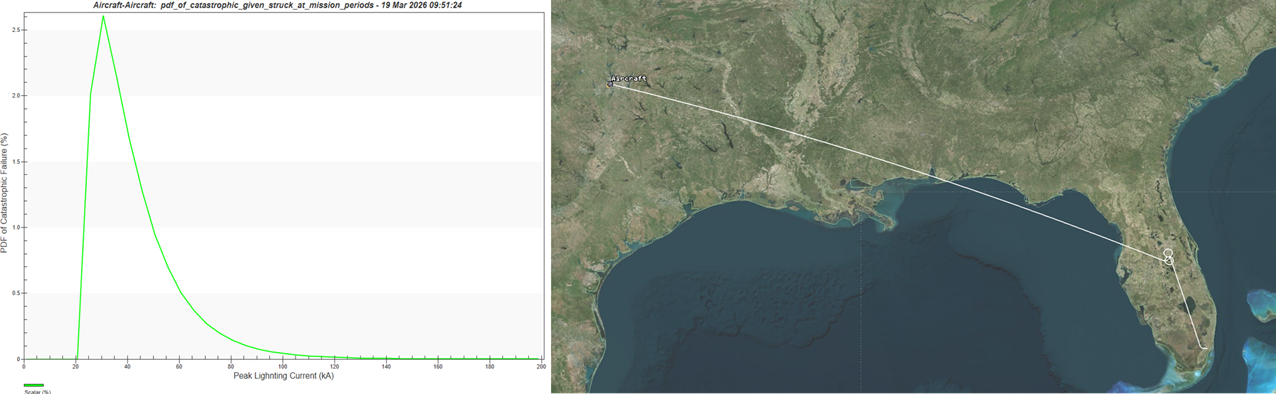
Task: Click the green Scalar legend swatch
Action: click(33, 385)
